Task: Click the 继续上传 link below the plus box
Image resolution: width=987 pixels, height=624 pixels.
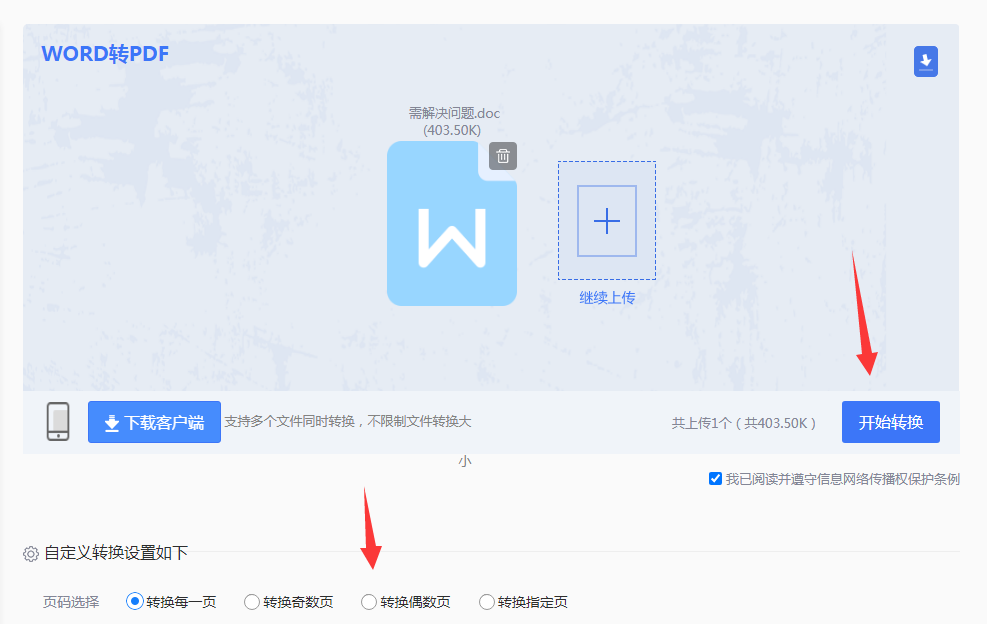Action: pos(606,298)
